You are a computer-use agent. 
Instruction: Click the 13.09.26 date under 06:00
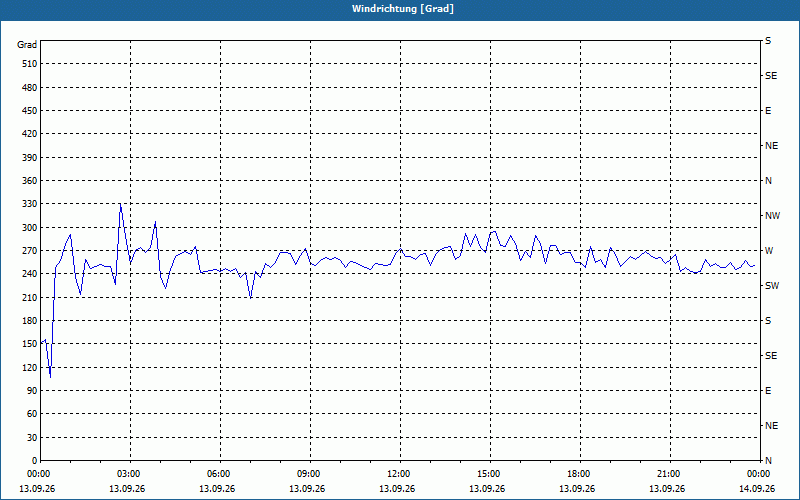coord(217,489)
